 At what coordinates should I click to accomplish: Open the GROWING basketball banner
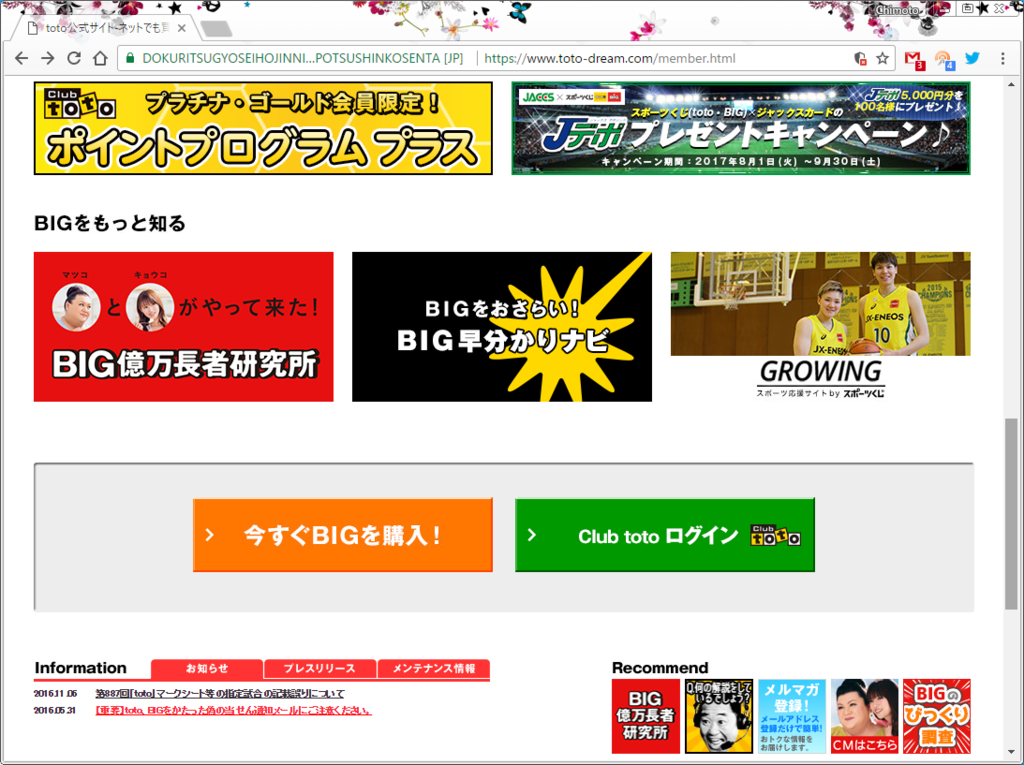click(x=820, y=327)
